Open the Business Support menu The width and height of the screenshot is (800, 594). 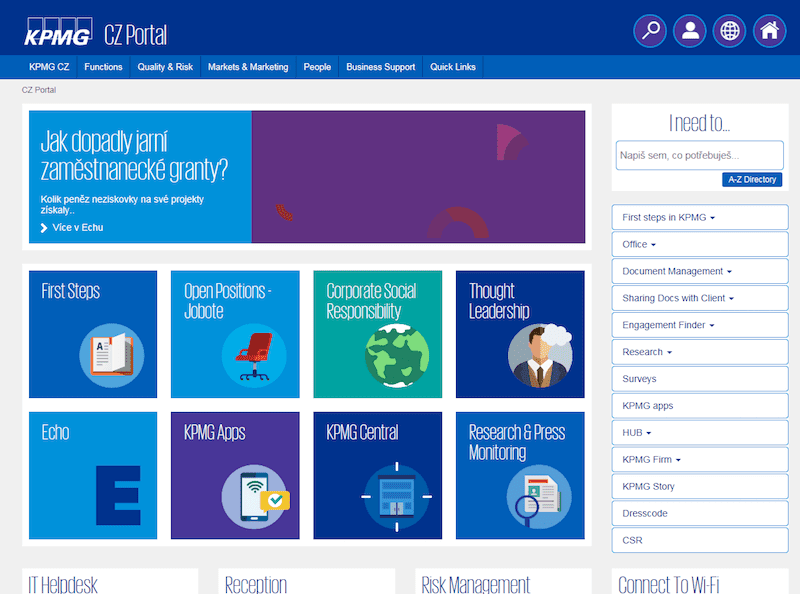pos(381,67)
